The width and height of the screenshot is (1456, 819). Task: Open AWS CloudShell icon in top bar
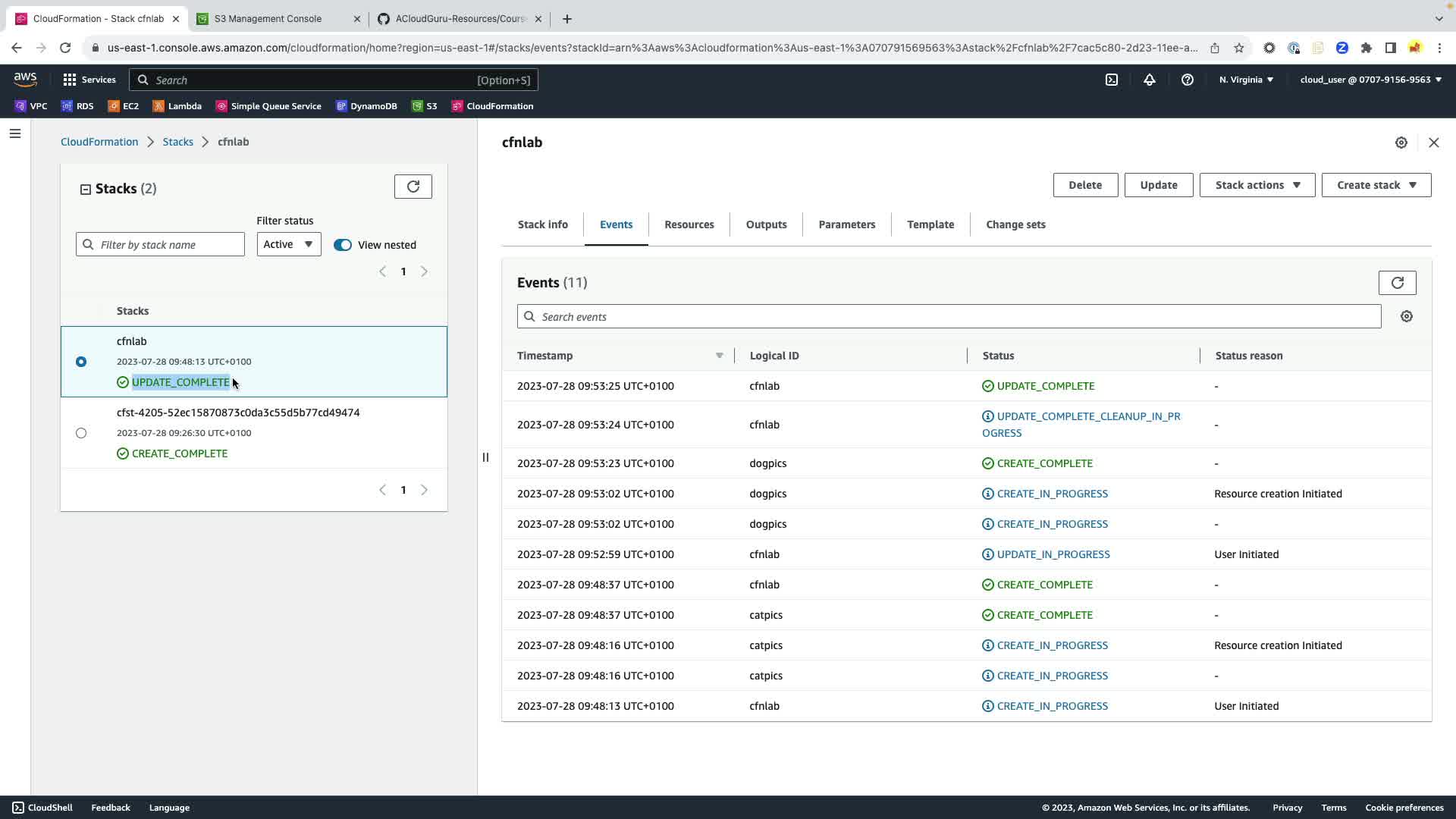click(x=1111, y=80)
